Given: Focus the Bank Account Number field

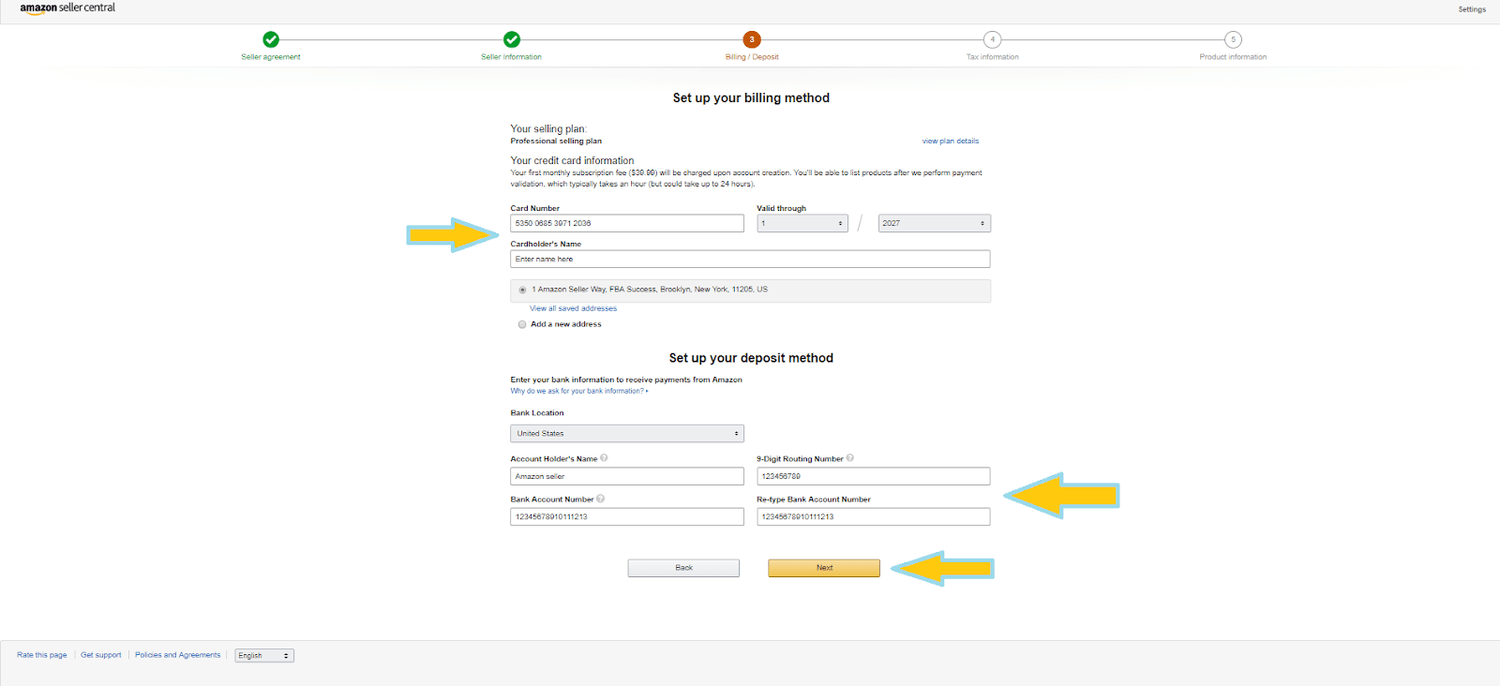Looking at the screenshot, I should [x=627, y=516].
